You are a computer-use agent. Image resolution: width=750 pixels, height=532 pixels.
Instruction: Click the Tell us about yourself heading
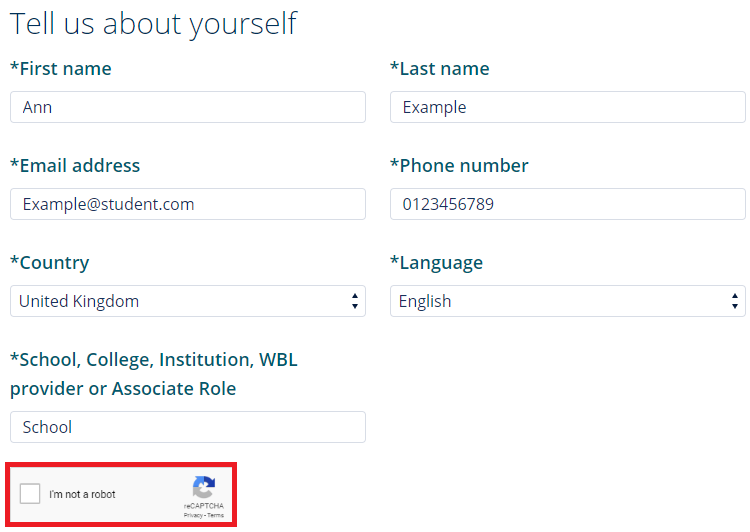[x=154, y=23]
